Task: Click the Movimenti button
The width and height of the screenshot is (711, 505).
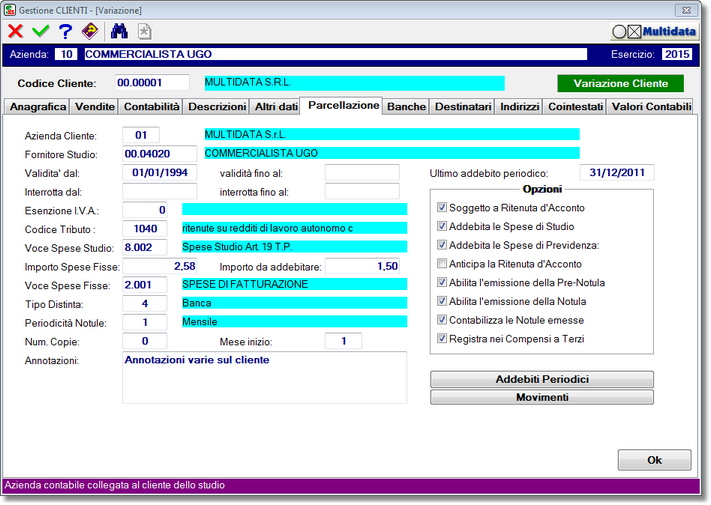Action: point(542,397)
